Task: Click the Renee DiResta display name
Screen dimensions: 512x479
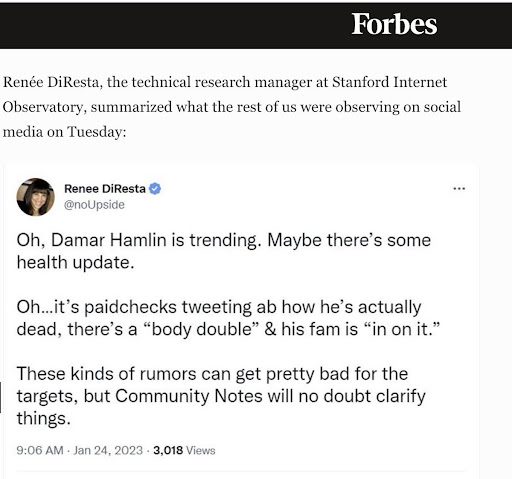Action: [105, 189]
